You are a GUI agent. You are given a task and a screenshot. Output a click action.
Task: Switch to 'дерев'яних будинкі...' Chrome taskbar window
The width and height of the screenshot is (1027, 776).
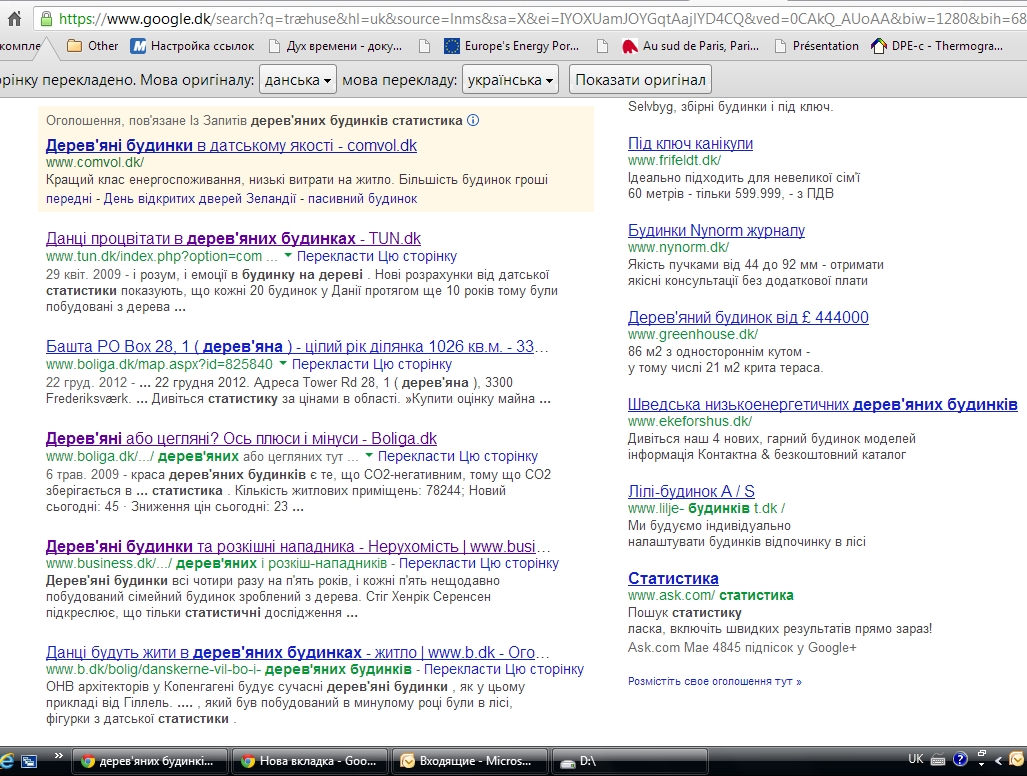pos(149,761)
